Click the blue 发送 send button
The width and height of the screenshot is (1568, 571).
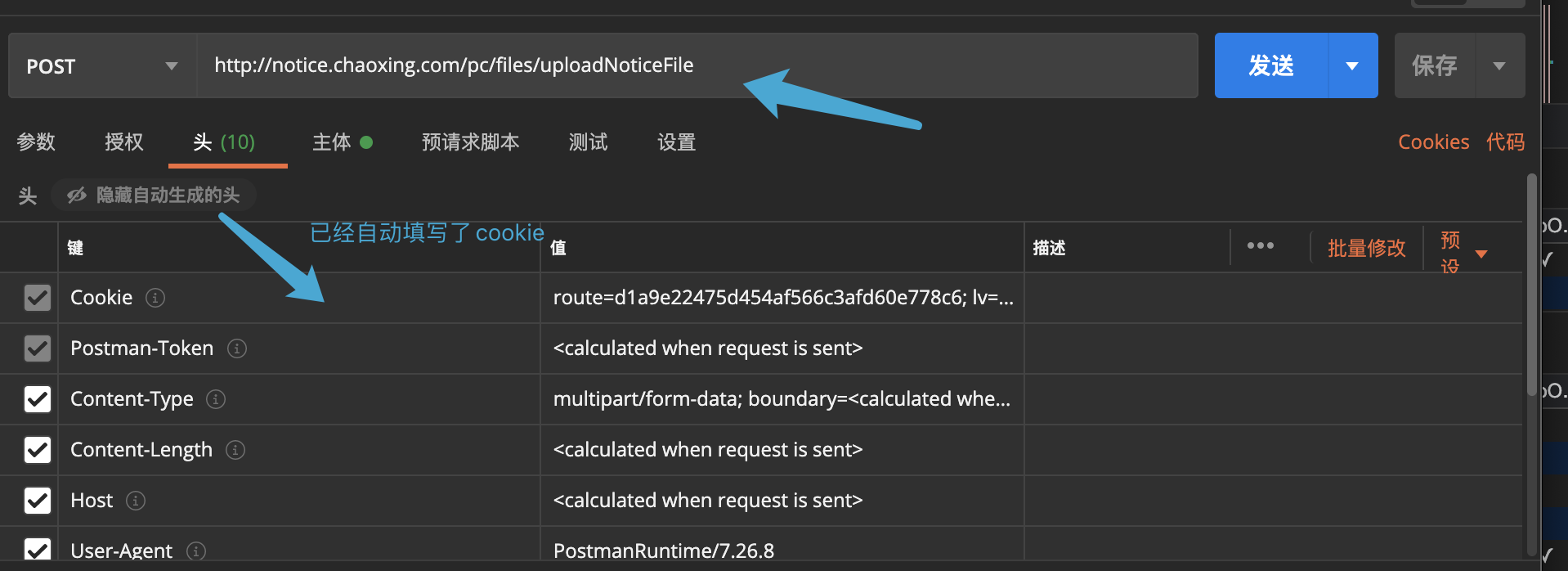tap(1270, 65)
